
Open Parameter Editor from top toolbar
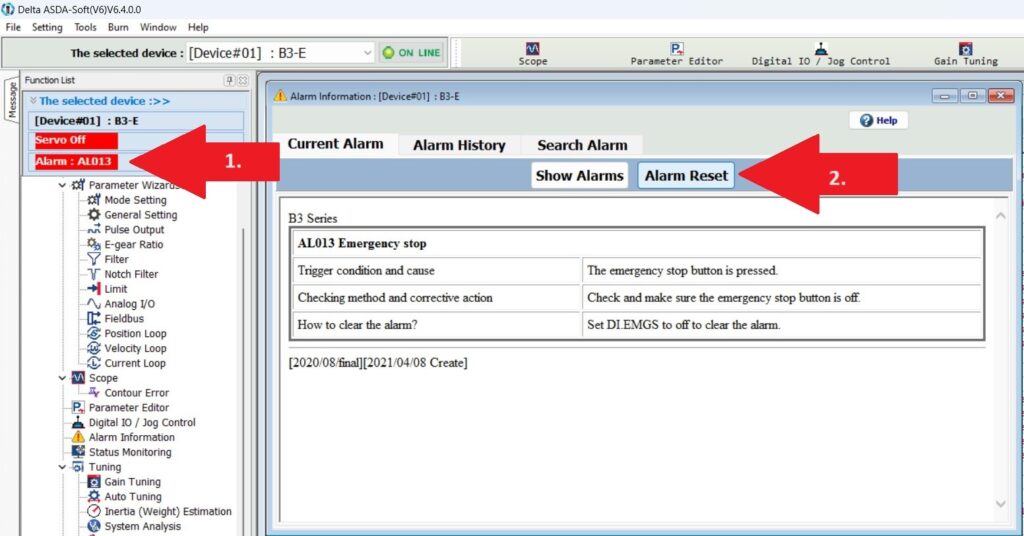(x=676, y=53)
